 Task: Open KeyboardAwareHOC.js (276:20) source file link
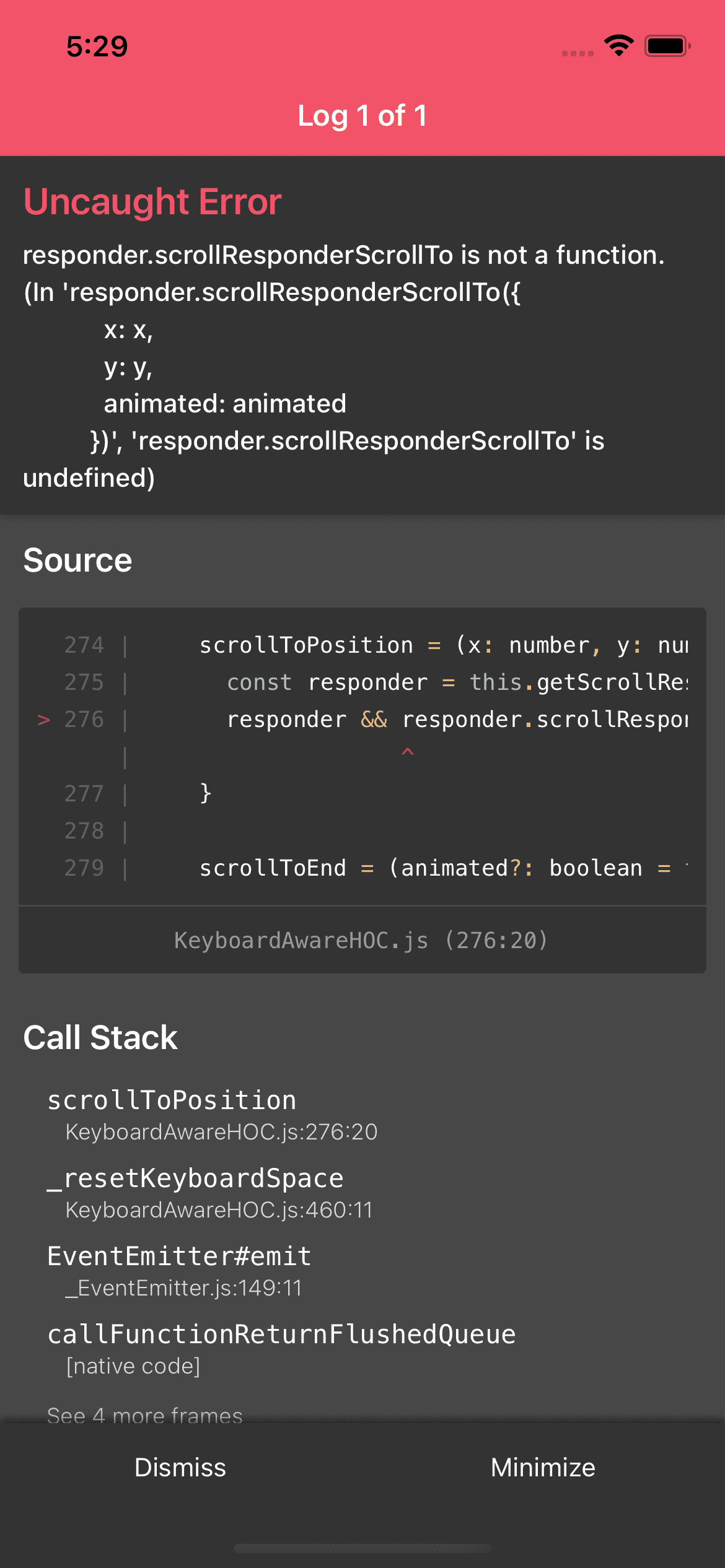(x=362, y=940)
